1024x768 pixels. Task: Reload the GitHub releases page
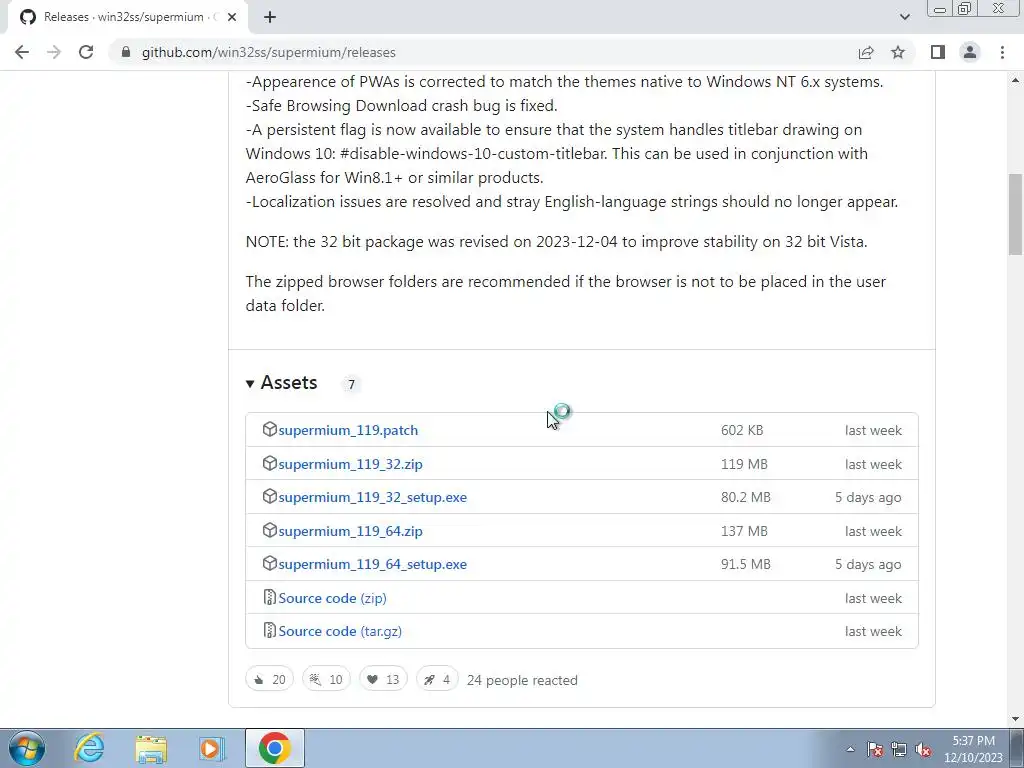86,52
